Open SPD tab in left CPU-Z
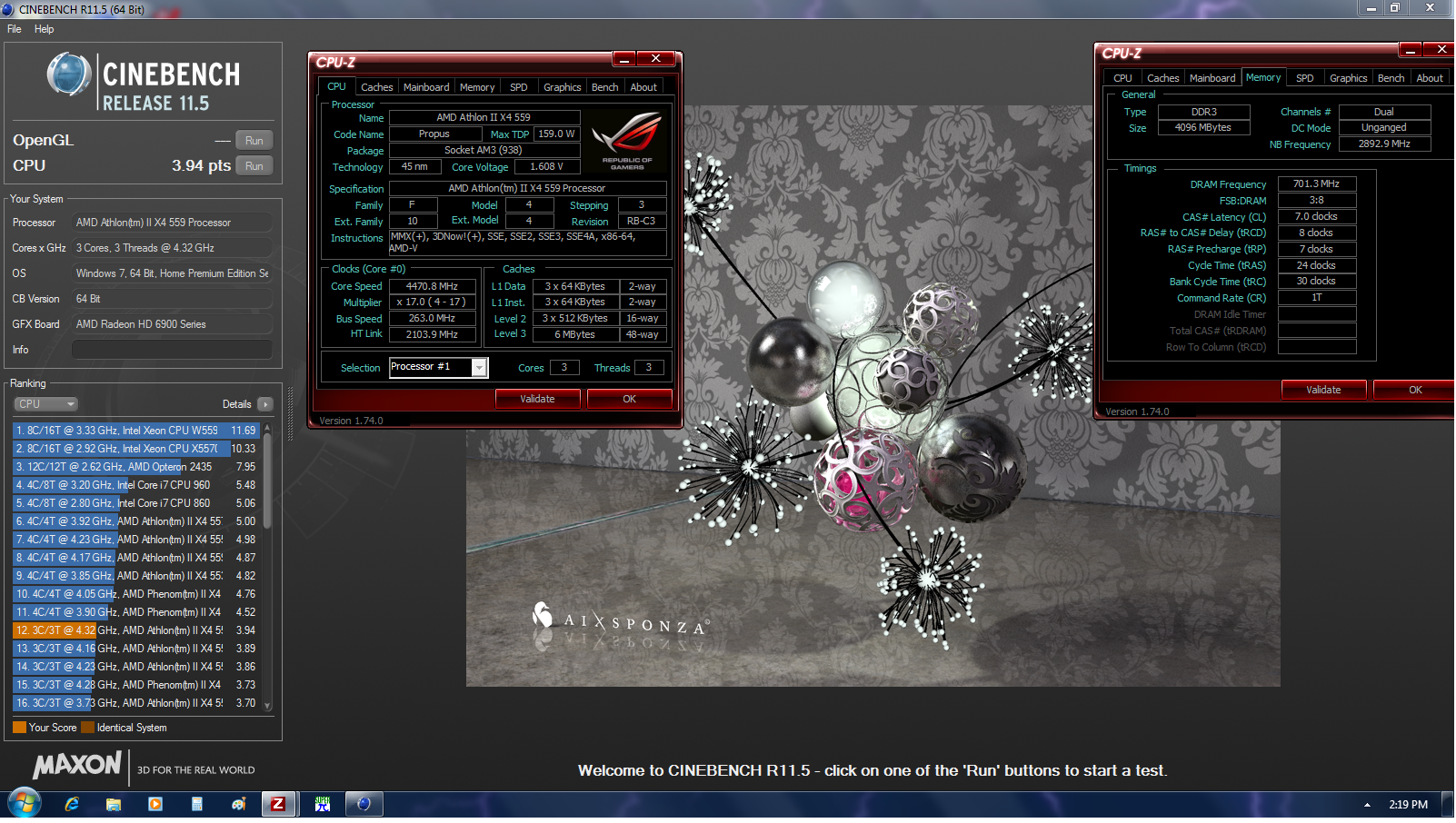This screenshot has width=1456, height=823. [x=519, y=87]
